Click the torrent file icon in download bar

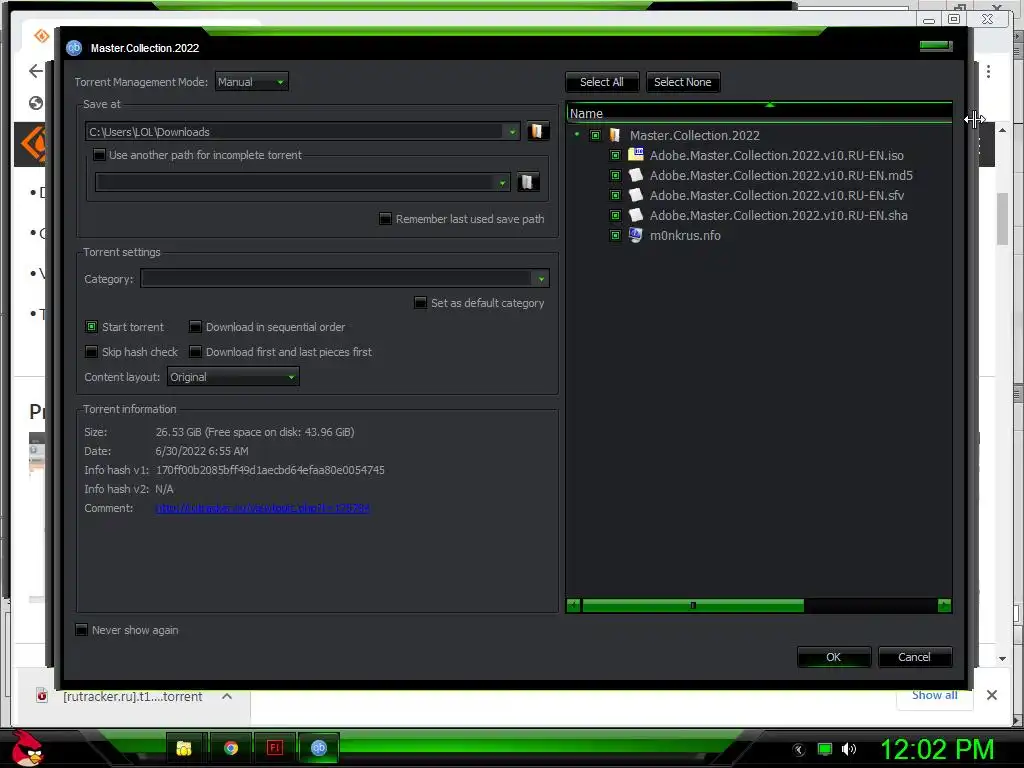(42, 696)
